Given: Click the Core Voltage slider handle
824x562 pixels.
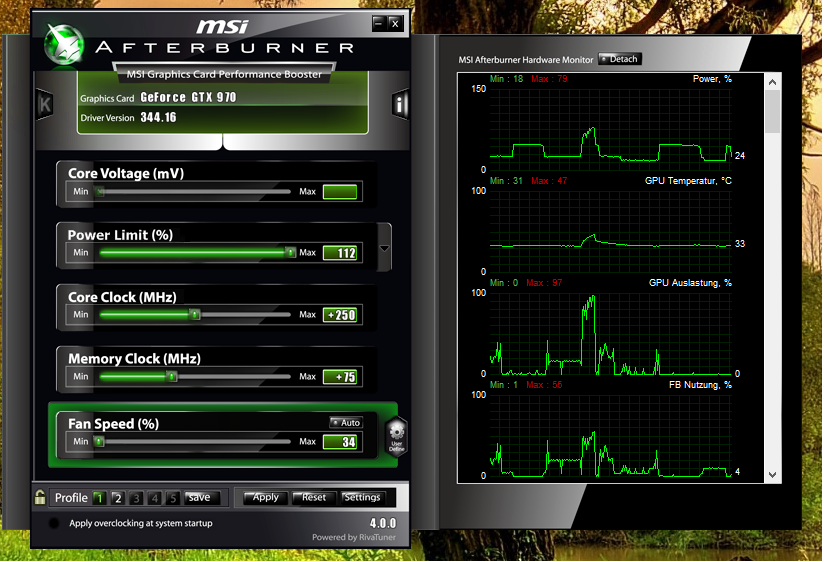Looking at the screenshot, I should [x=100, y=192].
